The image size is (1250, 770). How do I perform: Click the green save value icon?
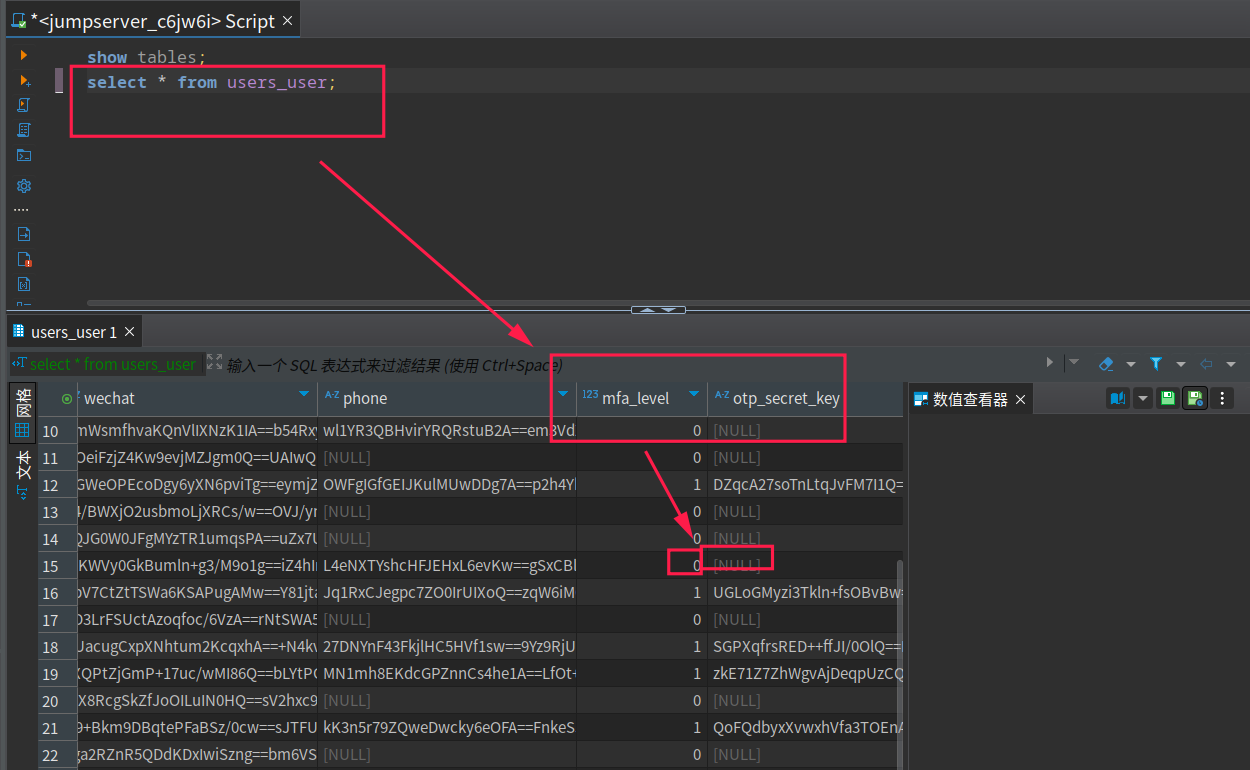click(x=1167, y=398)
